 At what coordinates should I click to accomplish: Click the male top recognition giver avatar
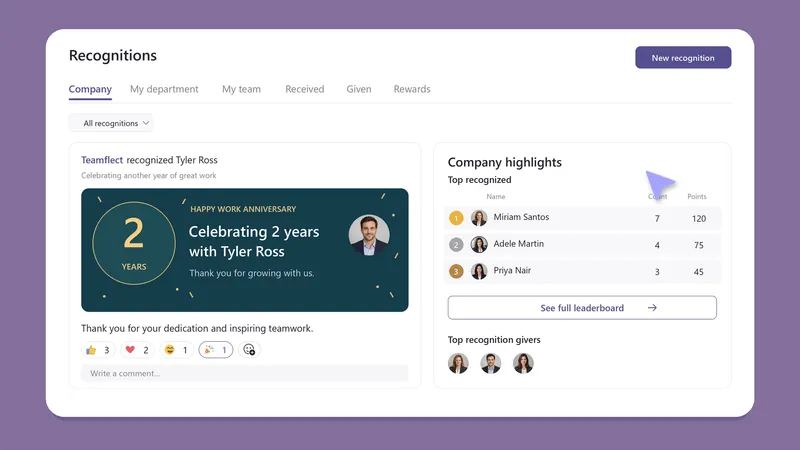491,363
